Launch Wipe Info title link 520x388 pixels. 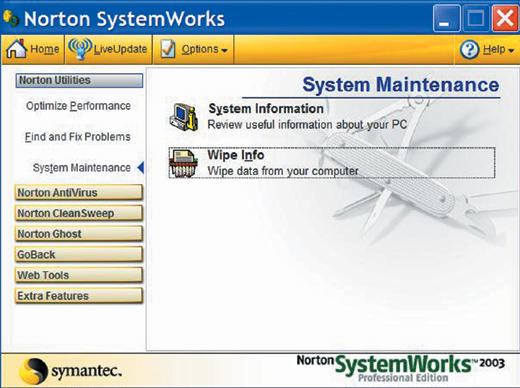click(x=236, y=155)
